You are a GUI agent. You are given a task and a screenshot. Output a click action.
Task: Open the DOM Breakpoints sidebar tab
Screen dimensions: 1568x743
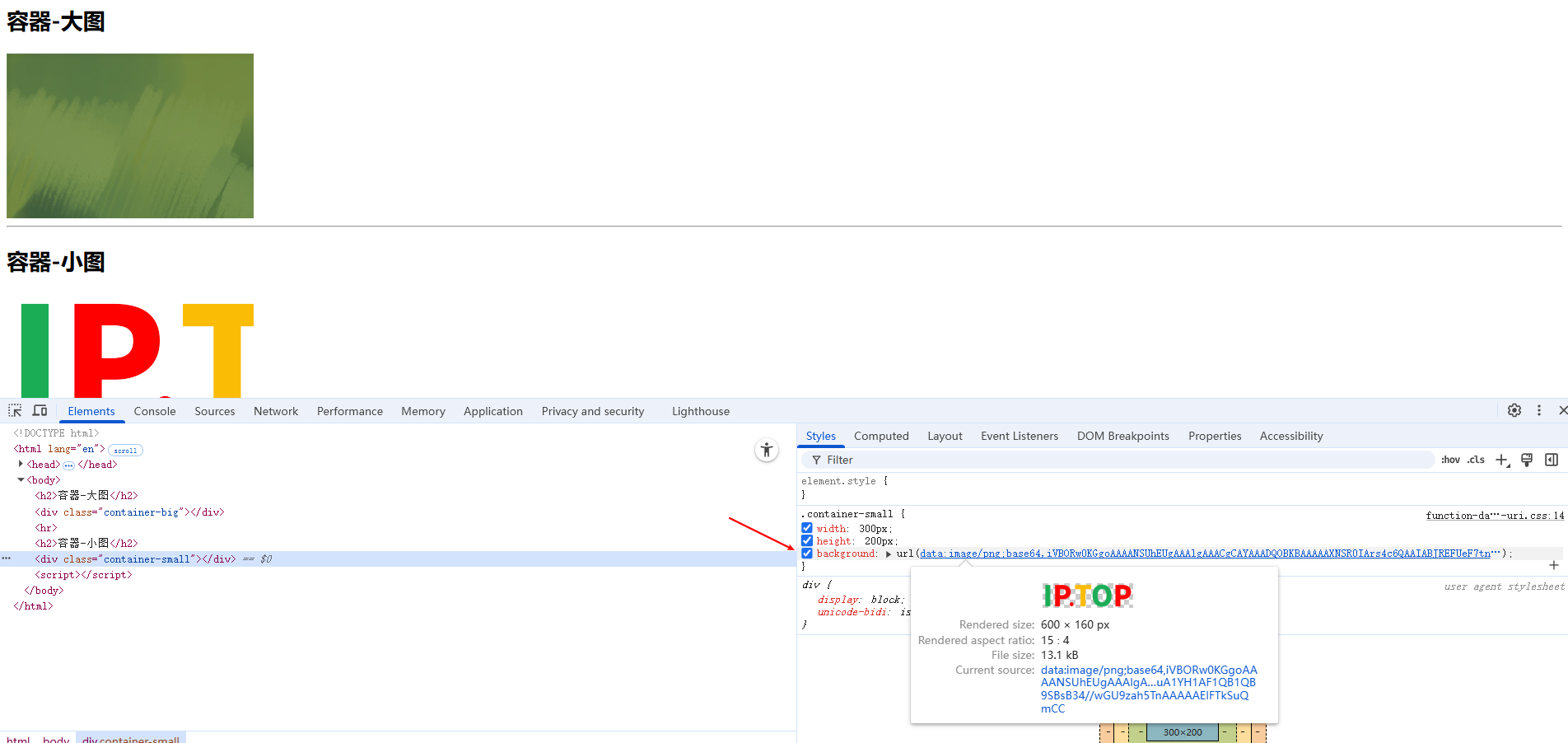1123,436
